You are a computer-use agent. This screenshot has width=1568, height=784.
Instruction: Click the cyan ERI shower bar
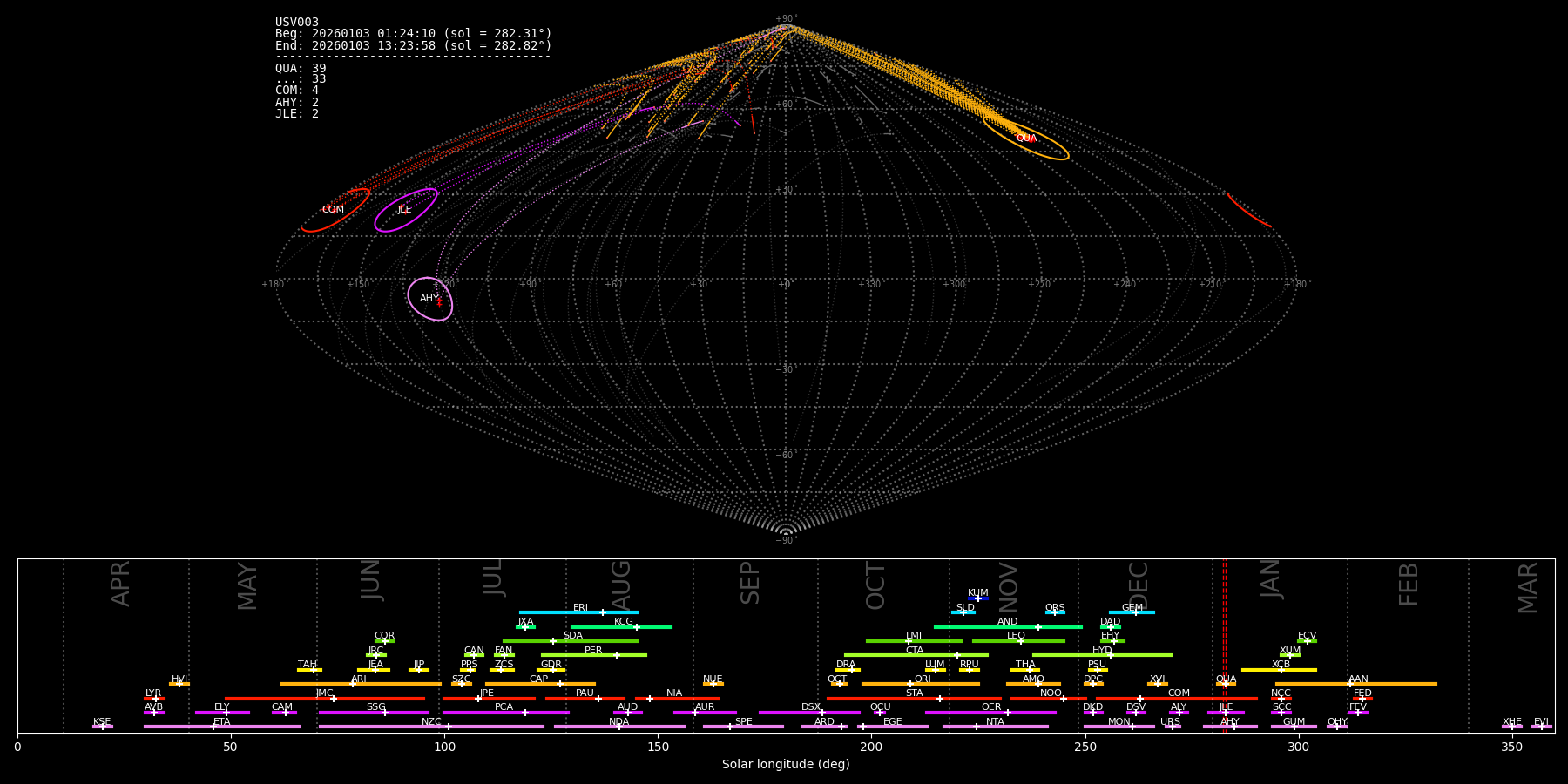[x=578, y=612]
